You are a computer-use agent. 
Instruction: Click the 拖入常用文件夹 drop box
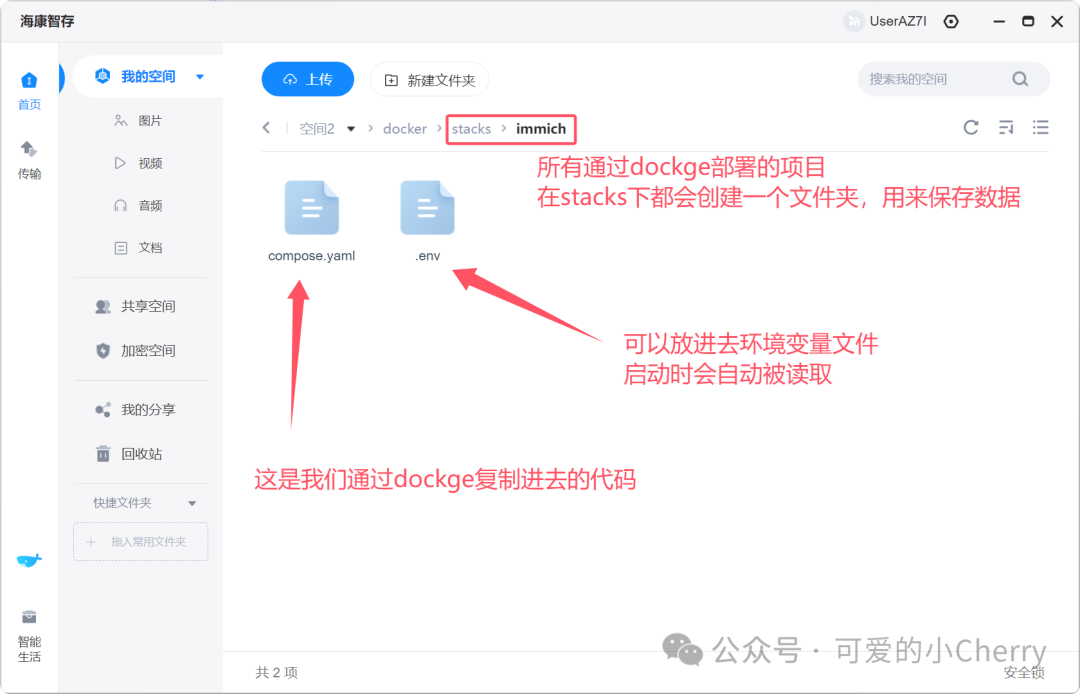(x=141, y=542)
